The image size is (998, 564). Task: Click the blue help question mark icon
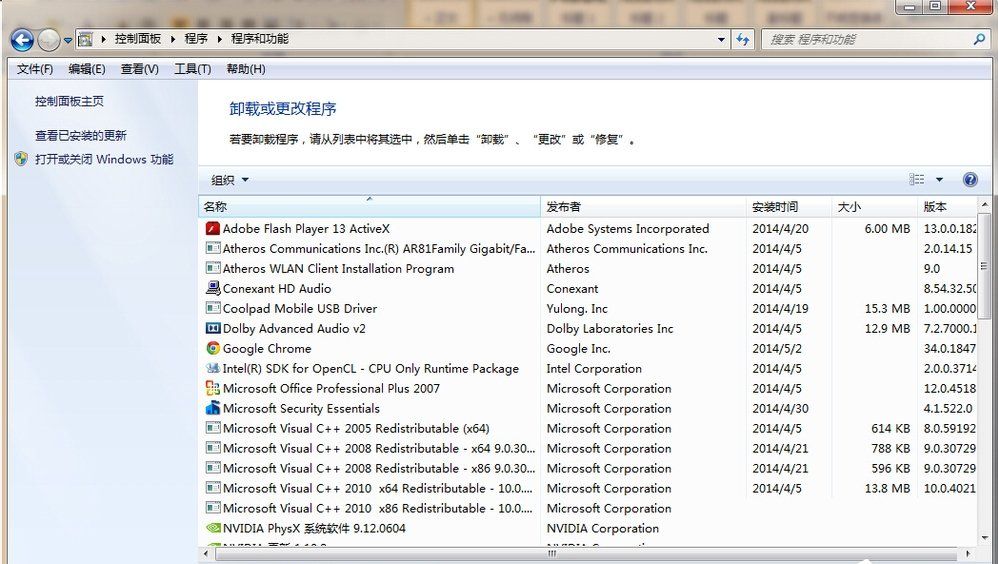coord(970,180)
